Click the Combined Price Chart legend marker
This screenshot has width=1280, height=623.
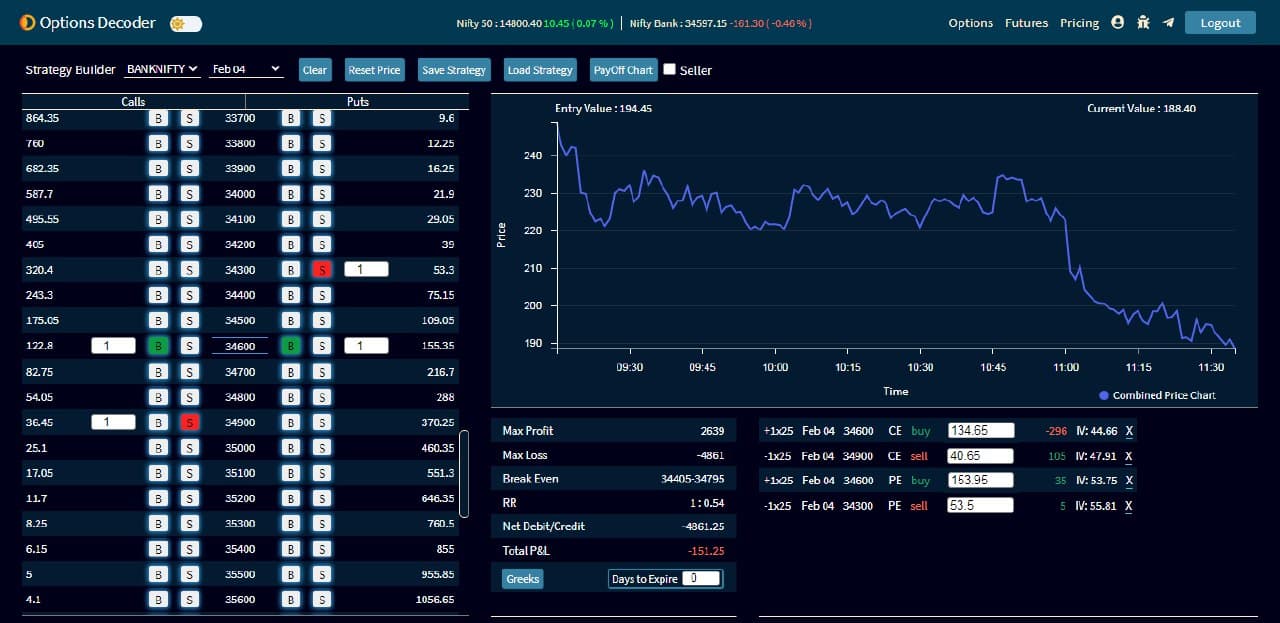[x=1104, y=395]
